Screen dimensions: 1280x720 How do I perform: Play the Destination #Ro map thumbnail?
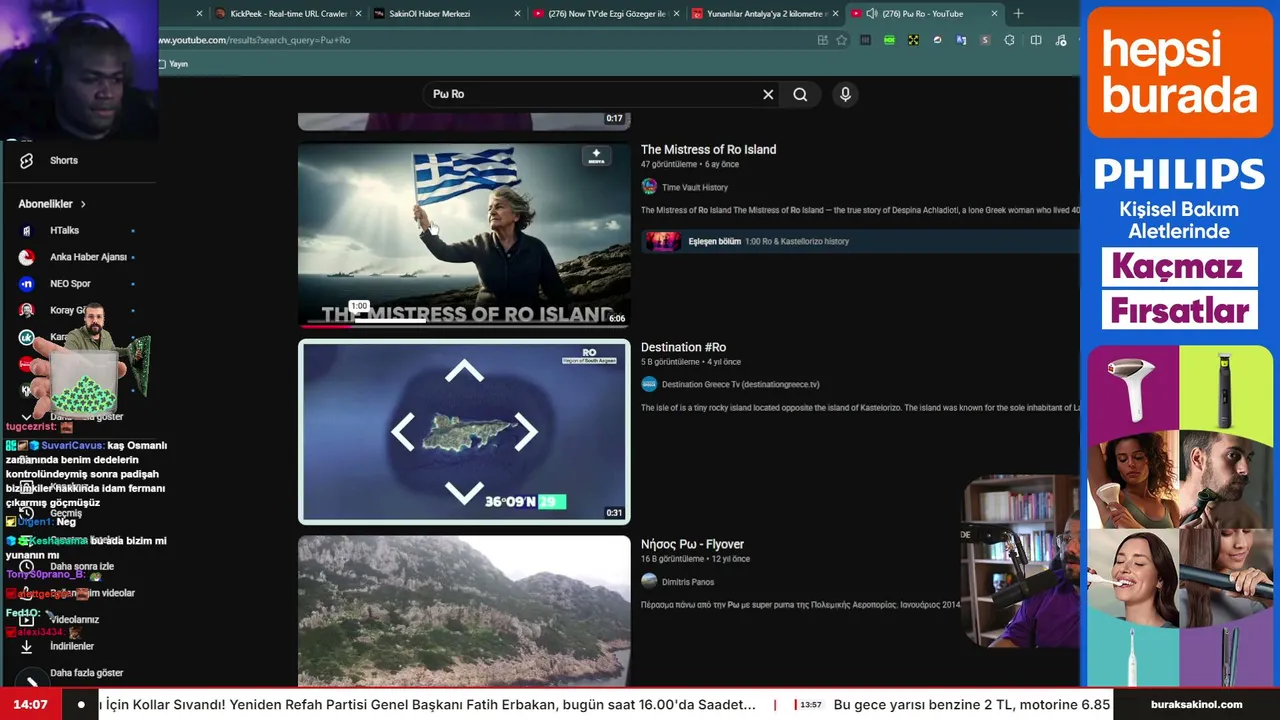click(464, 432)
